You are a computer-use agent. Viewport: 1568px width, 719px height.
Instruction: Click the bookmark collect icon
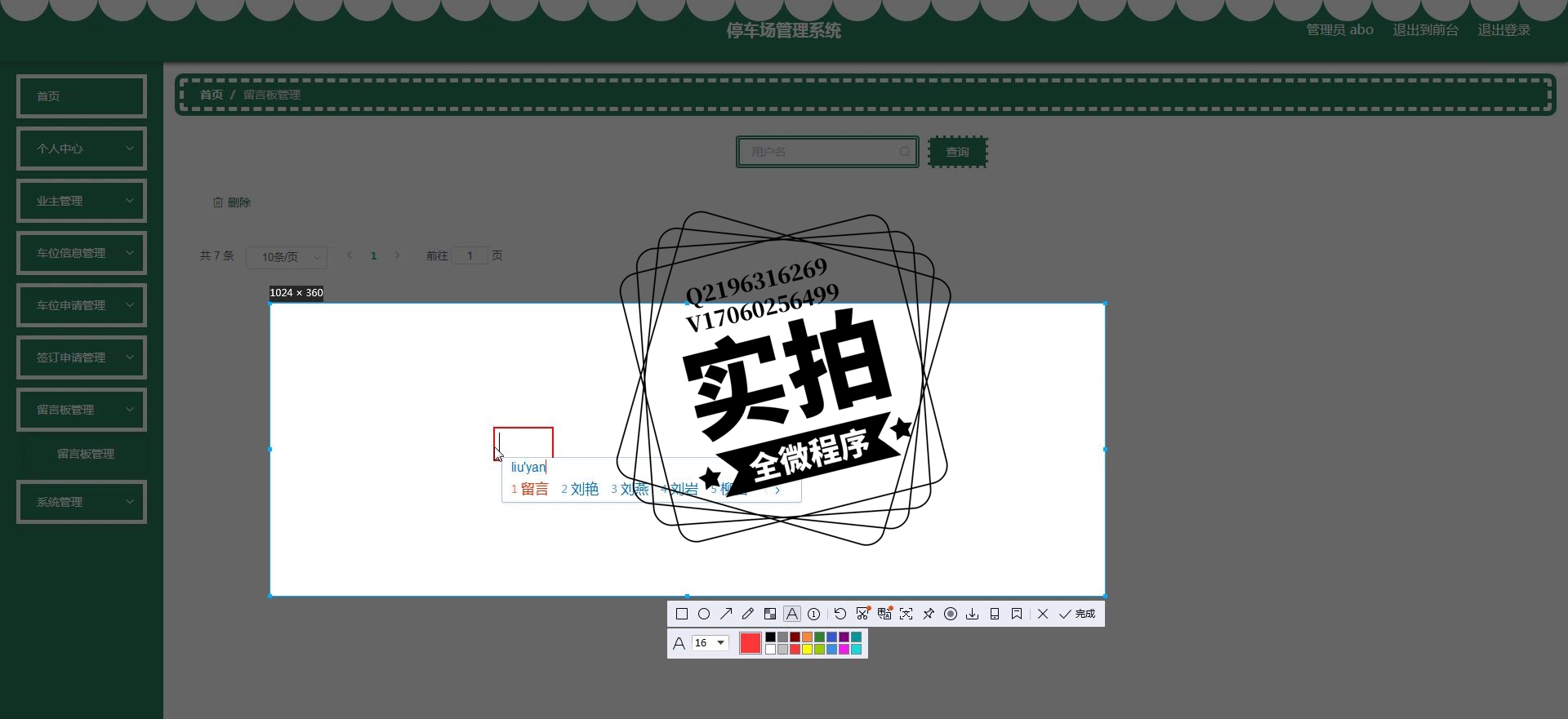(1017, 614)
